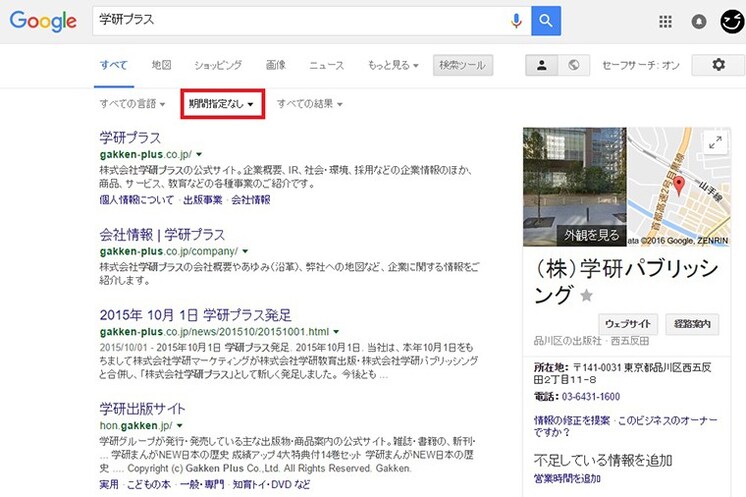Click the red map pin
Viewport: 746px width, 497px height.
click(x=679, y=185)
